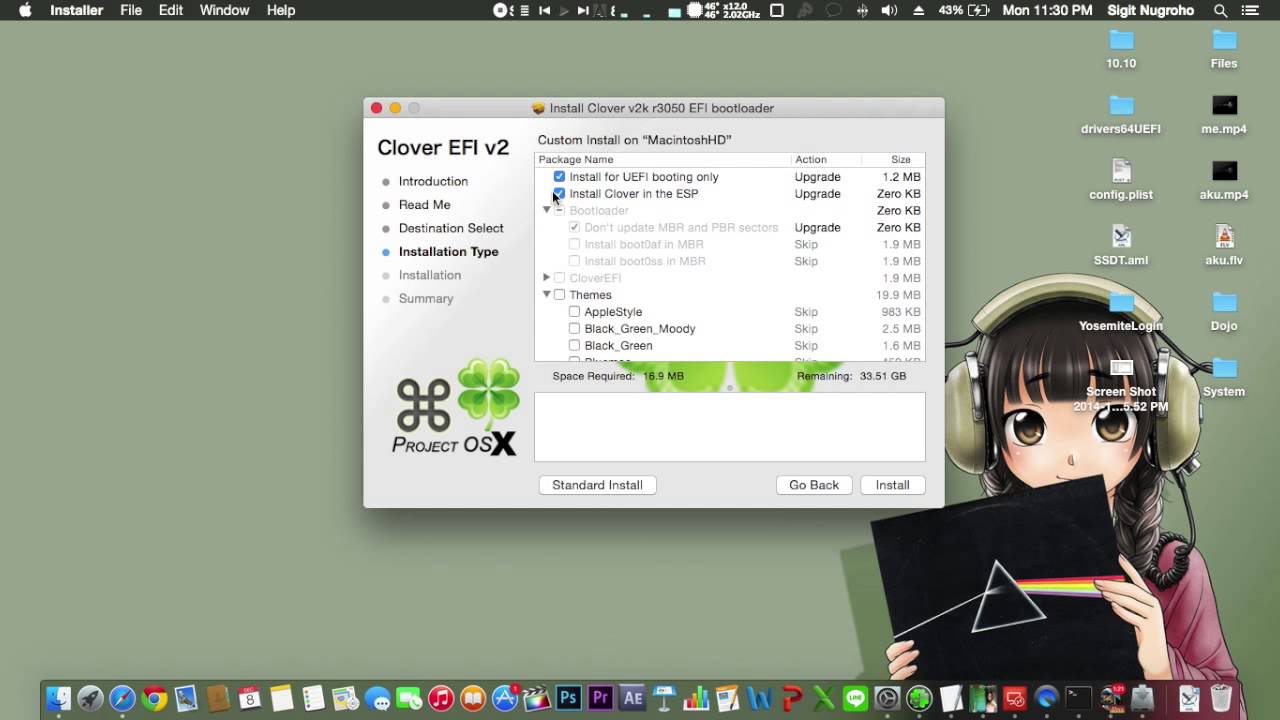The width and height of the screenshot is (1280, 720).
Task: Select the Files folder on desktop
Action: [1224, 49]
